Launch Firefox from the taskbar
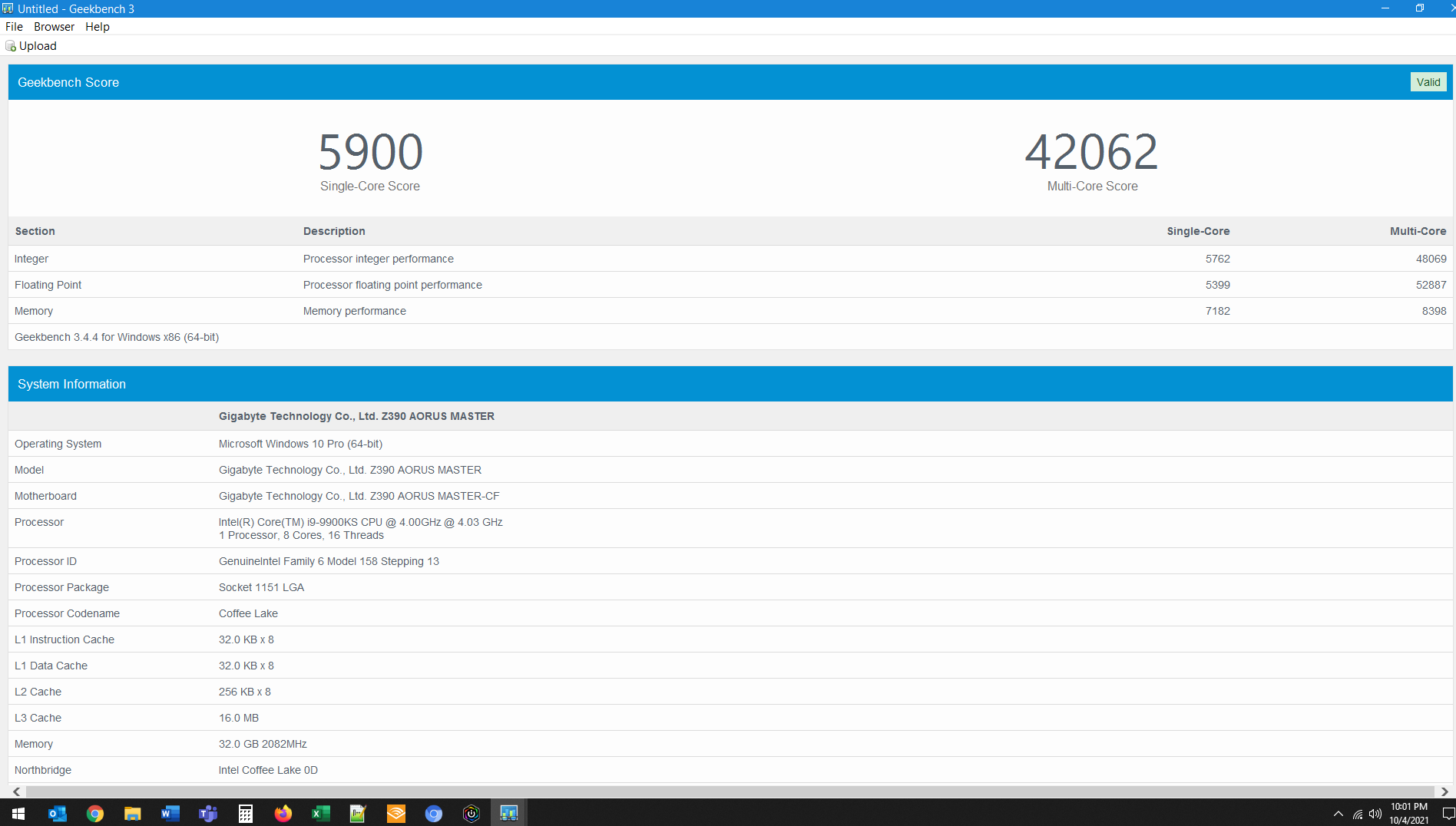 283,814
